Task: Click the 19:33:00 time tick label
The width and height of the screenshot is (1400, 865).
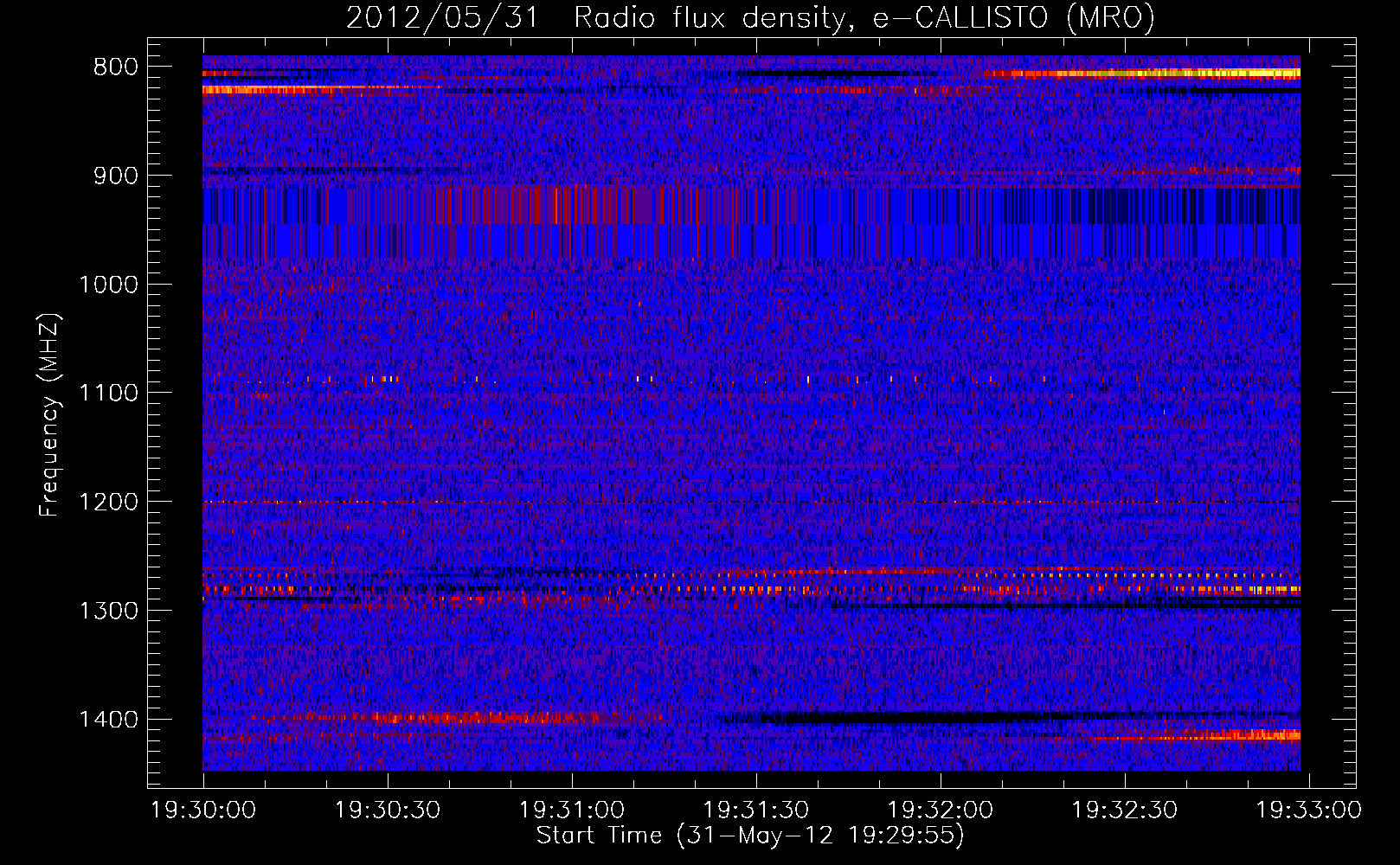Action: pos(1309,811)
